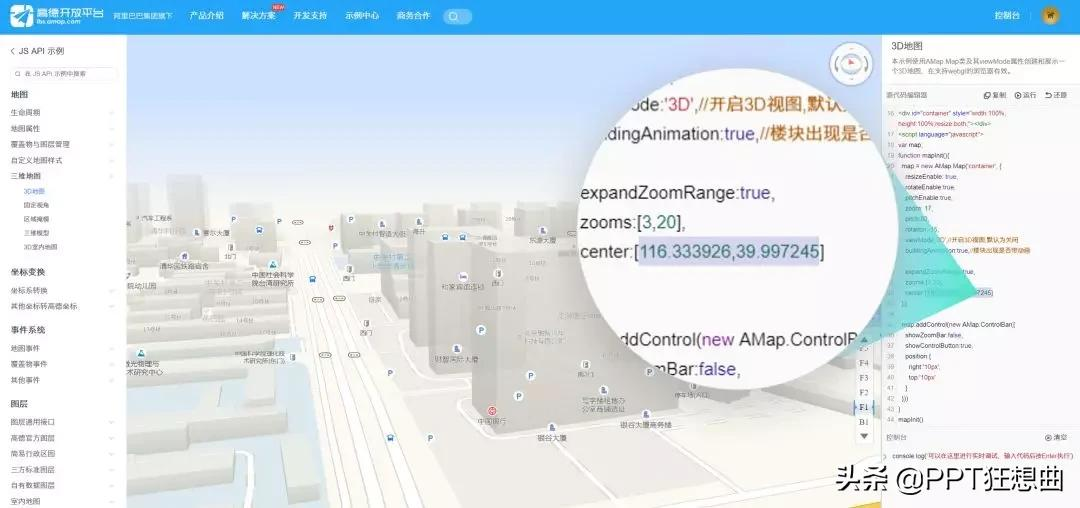Clear the console with 清空
The width and height of the screenshot is (1080, 508).
tap(1056, 437)
